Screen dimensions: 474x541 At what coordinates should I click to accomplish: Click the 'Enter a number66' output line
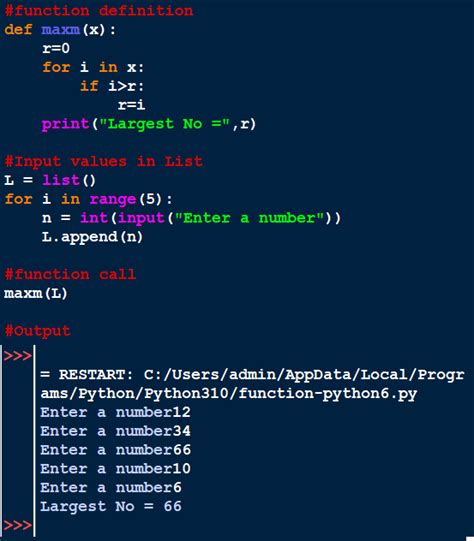(x=116, y=450)
